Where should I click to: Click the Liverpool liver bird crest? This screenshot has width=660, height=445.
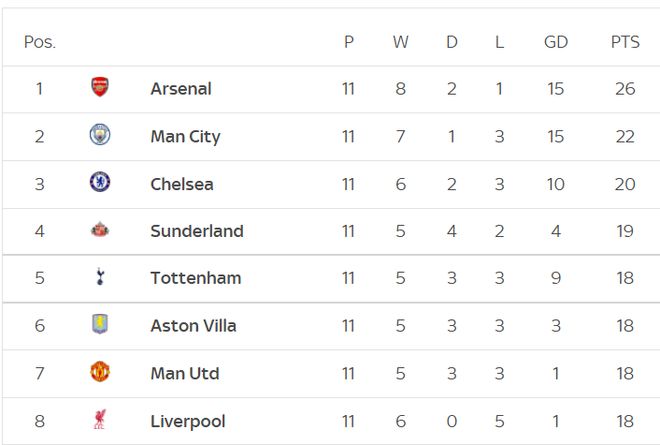tap(99, 421)
